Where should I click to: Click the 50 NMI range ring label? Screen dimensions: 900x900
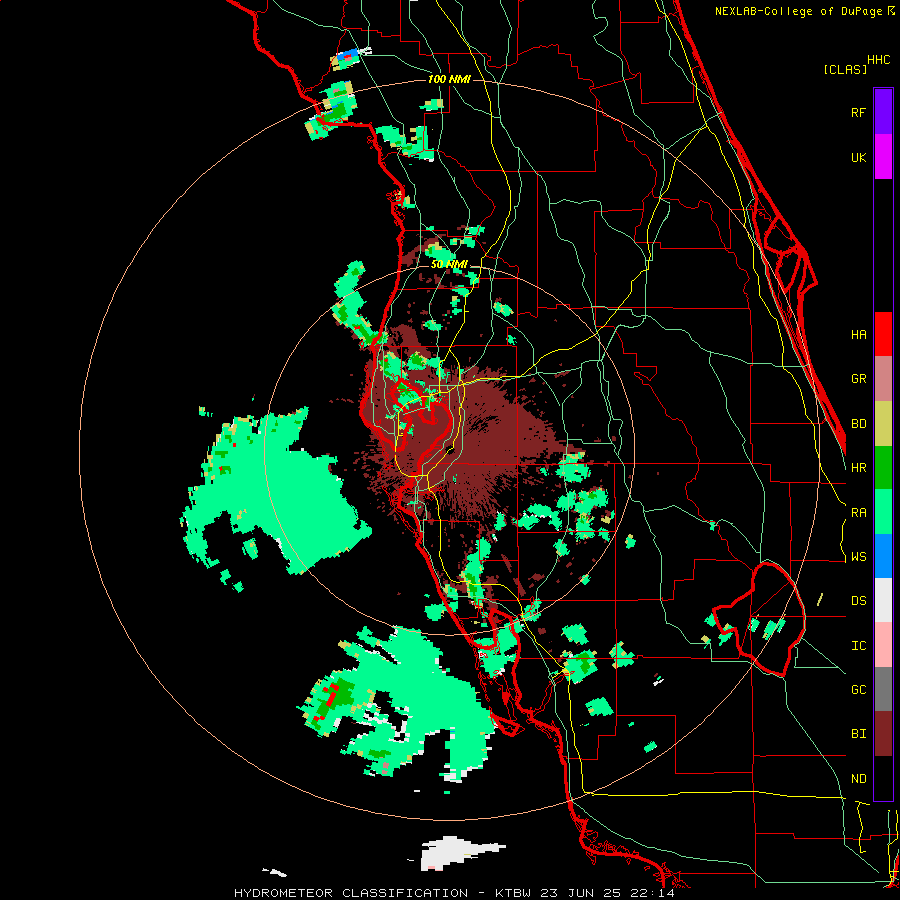[x=449, y=264]
